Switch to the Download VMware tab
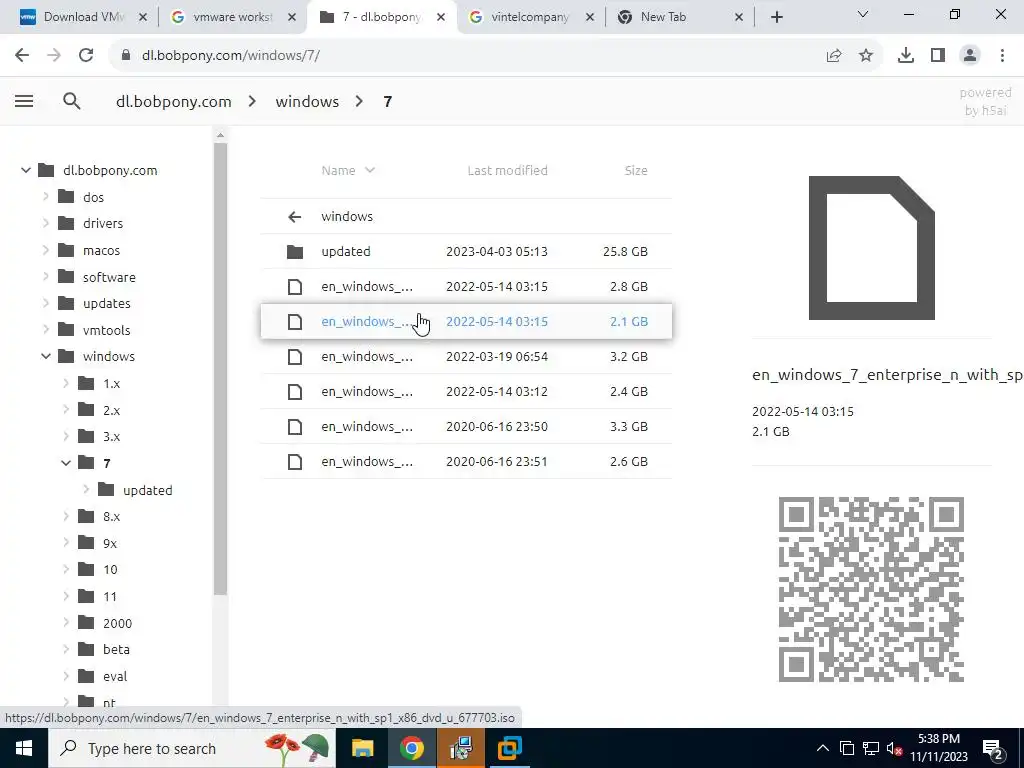 click(84, 18)
